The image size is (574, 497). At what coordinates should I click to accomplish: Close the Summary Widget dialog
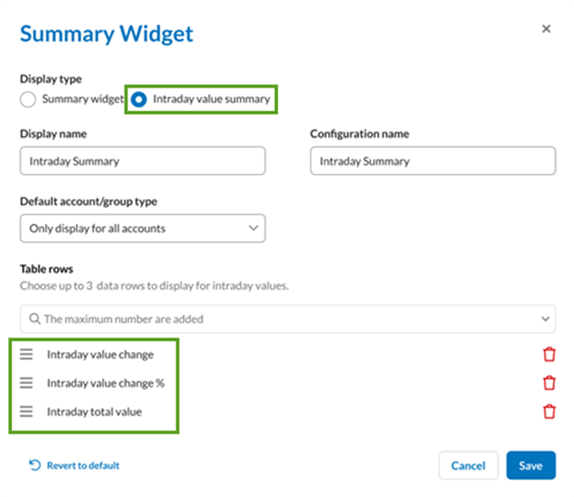point(546,29)
